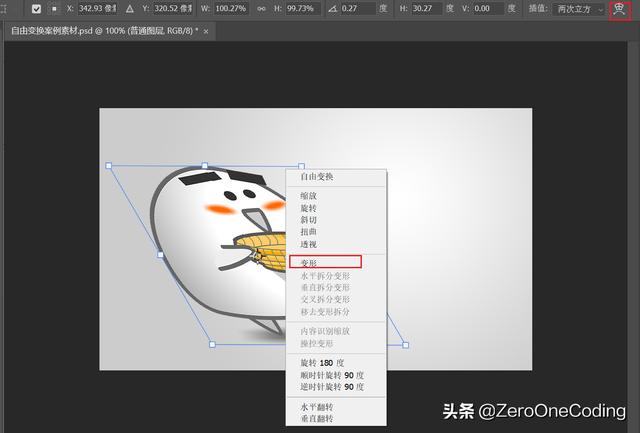The height and width of the screenshot is (433, 640).
Task: Choose 变形 from the context menu
Action: [310, 262]
